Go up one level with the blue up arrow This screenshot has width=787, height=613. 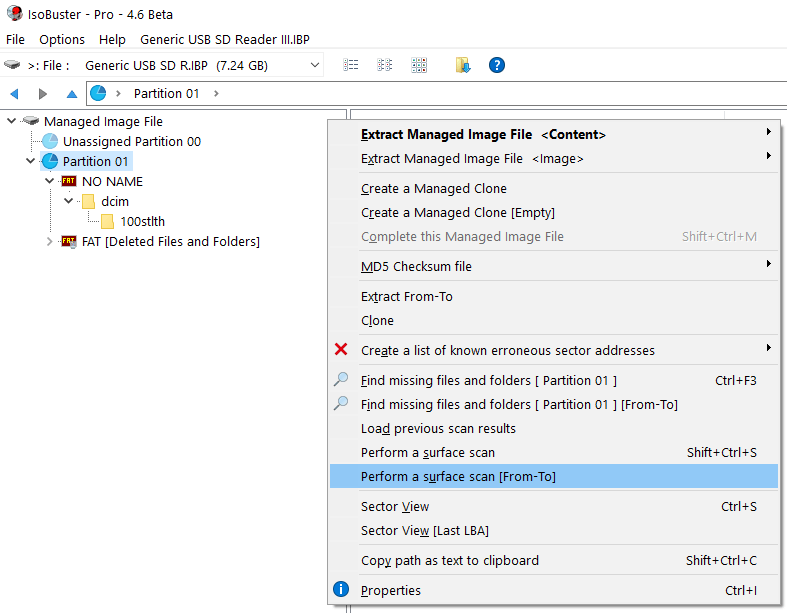pyautogui.click(x=72, y=93)
